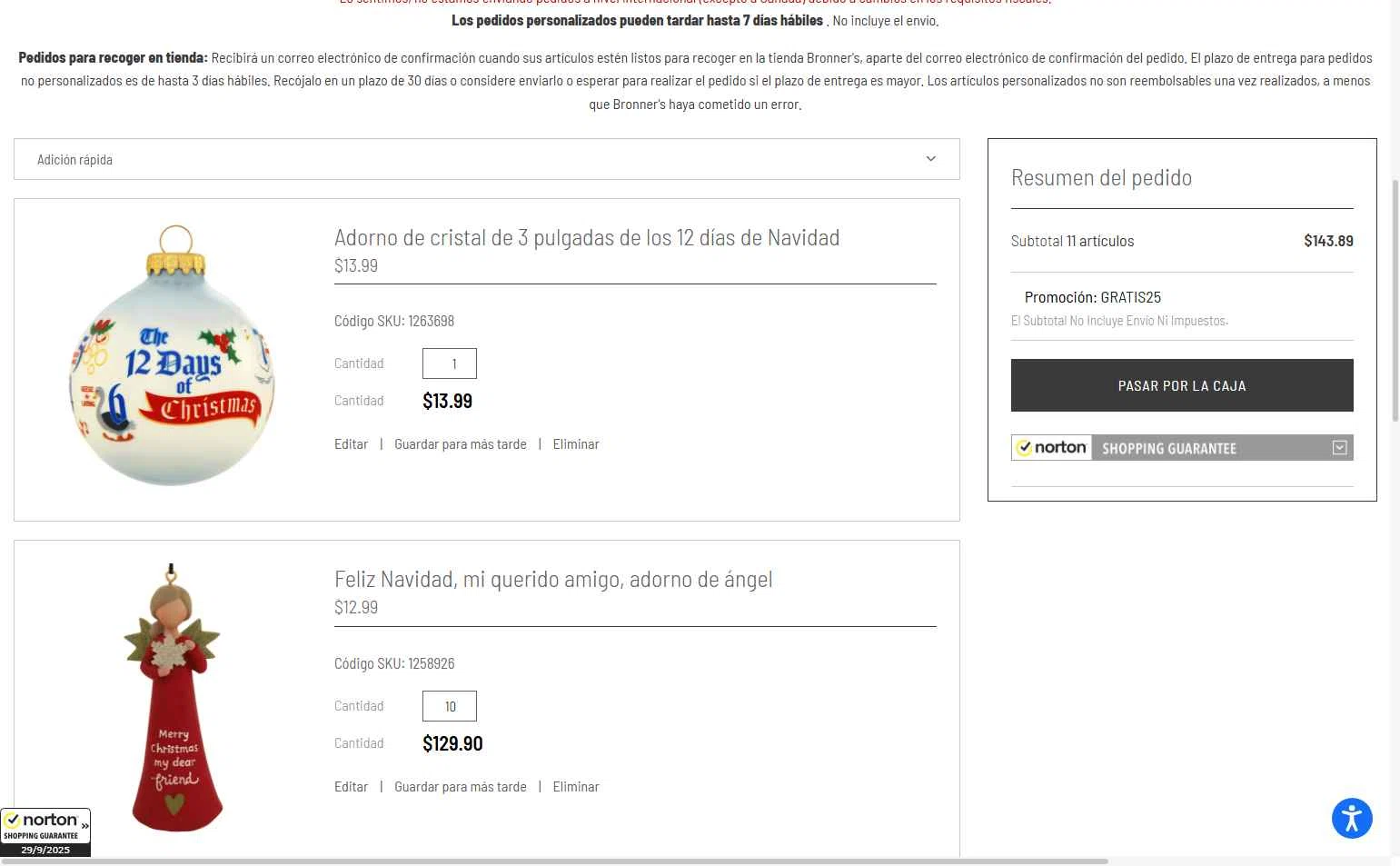
Task: Expand the Norton guarantee dropdown arrow
Action: (x=1339, y=448)
